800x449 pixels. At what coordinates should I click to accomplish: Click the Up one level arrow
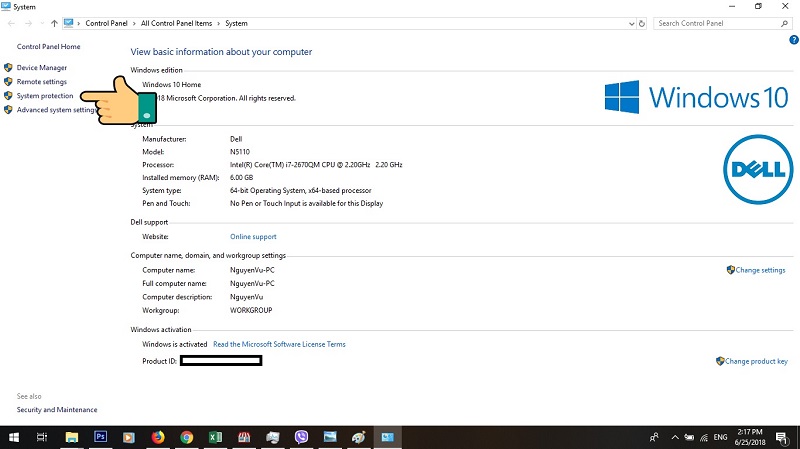[54, 23]
